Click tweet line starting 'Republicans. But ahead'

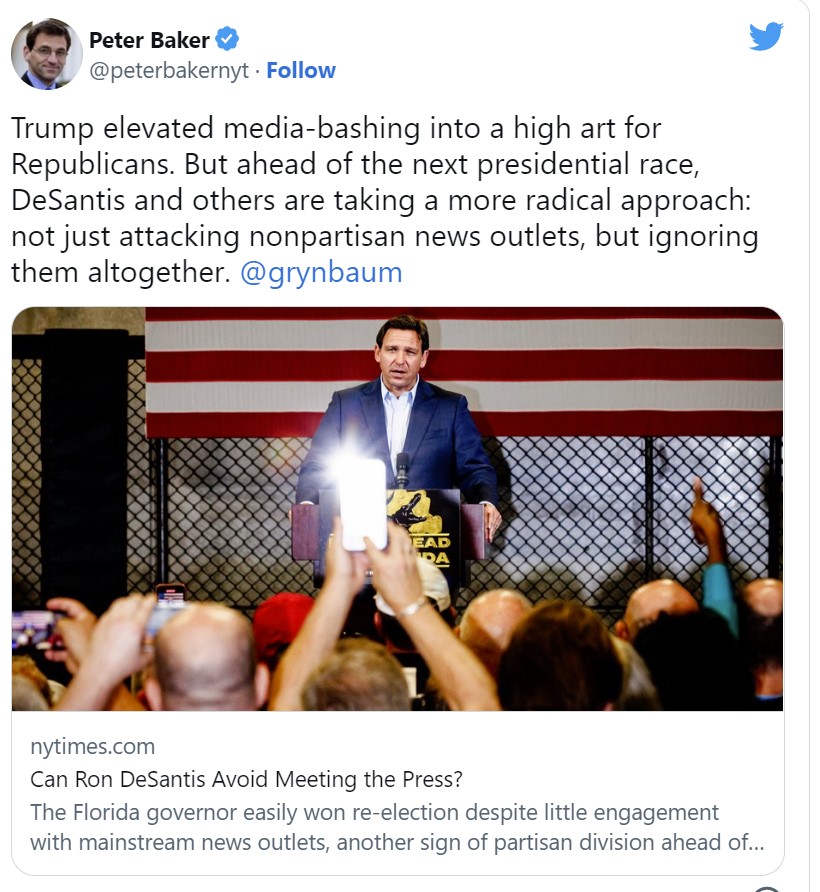355,164
